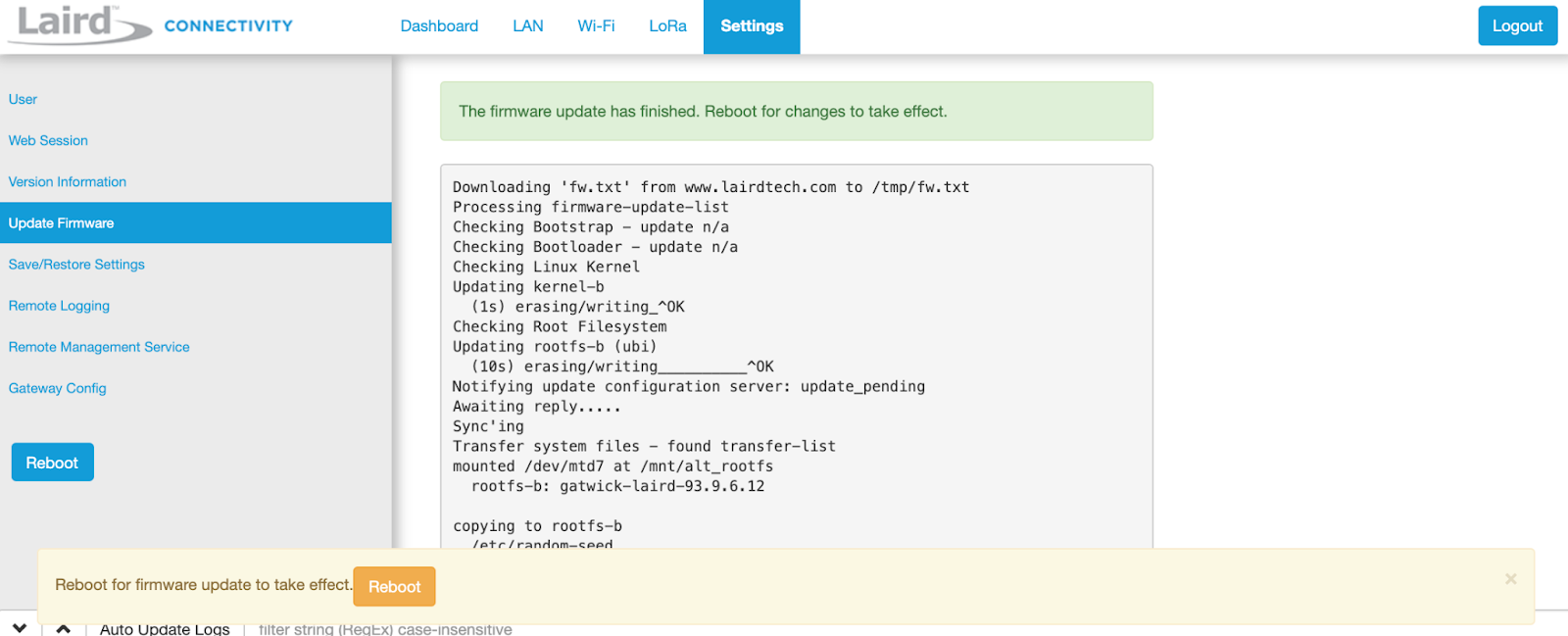The height and width of the screenshot is (636, 1568).
Task: Go to Remote Logging settings
Action: coord(59,306)
